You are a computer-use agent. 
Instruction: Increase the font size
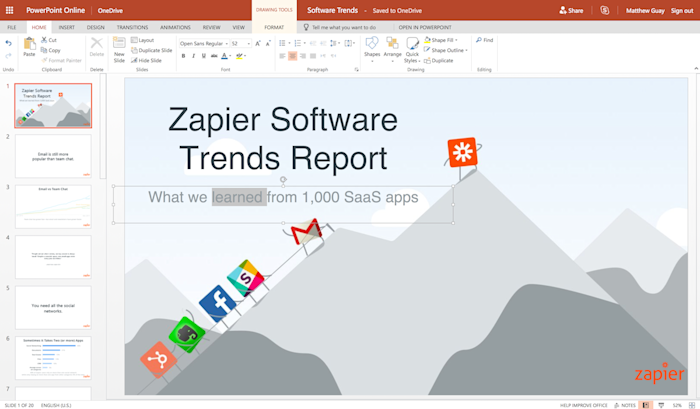[258, 43]
